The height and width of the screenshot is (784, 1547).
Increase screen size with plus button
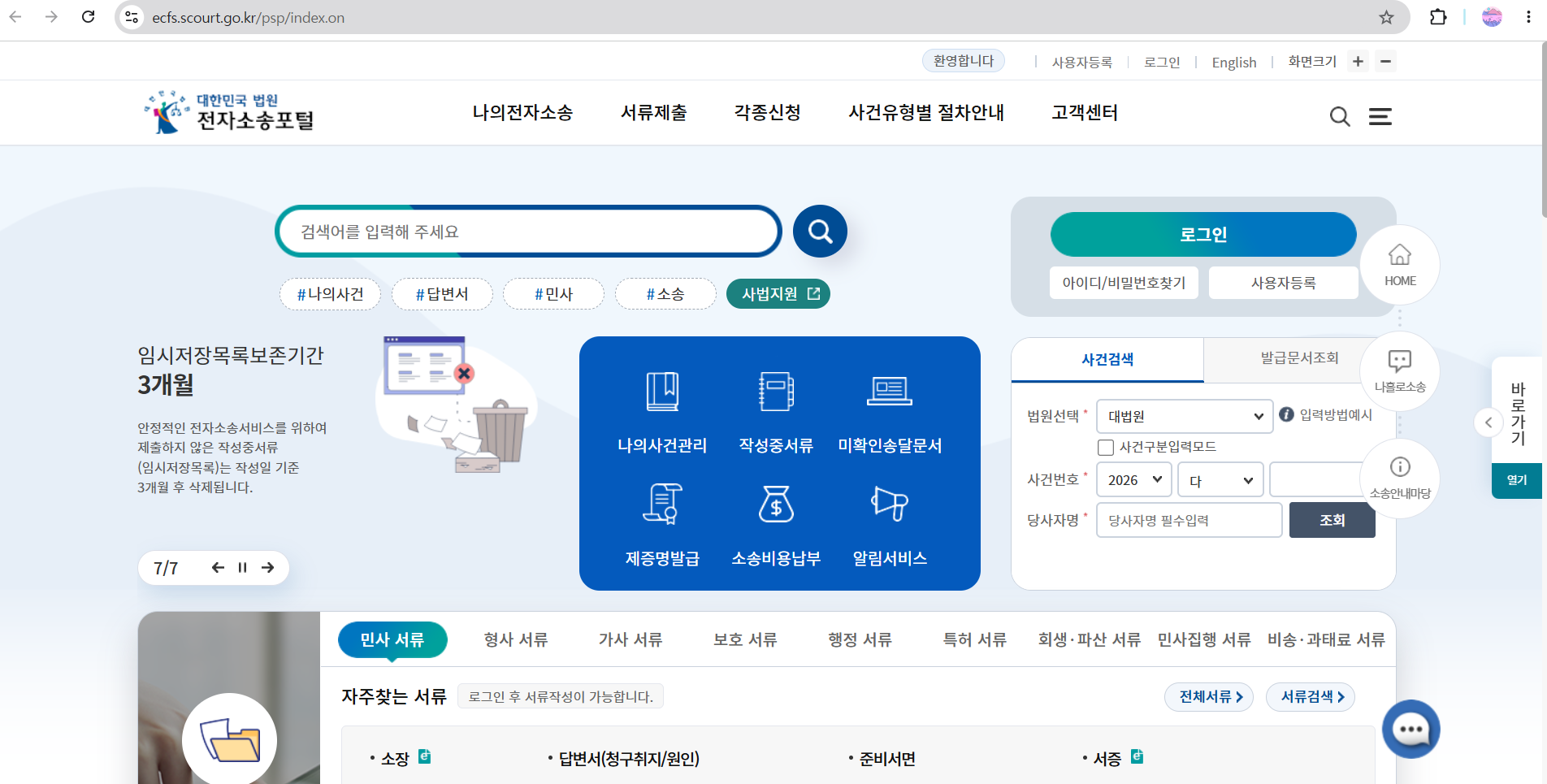coord(1358,61)
